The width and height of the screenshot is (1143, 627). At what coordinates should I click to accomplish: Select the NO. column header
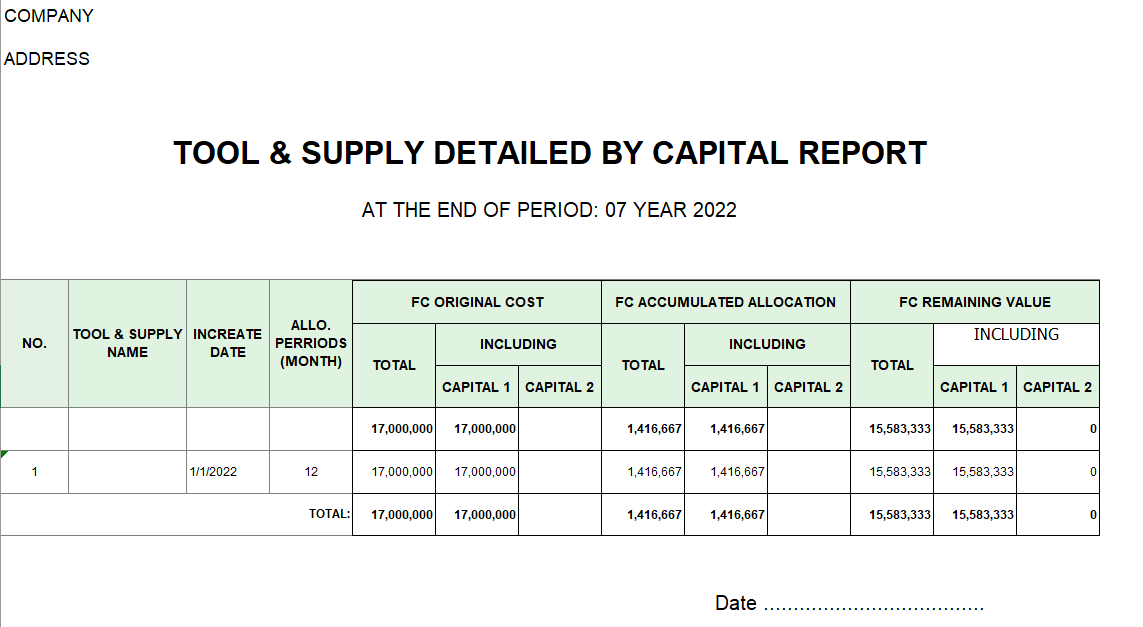tap(34, 343)
